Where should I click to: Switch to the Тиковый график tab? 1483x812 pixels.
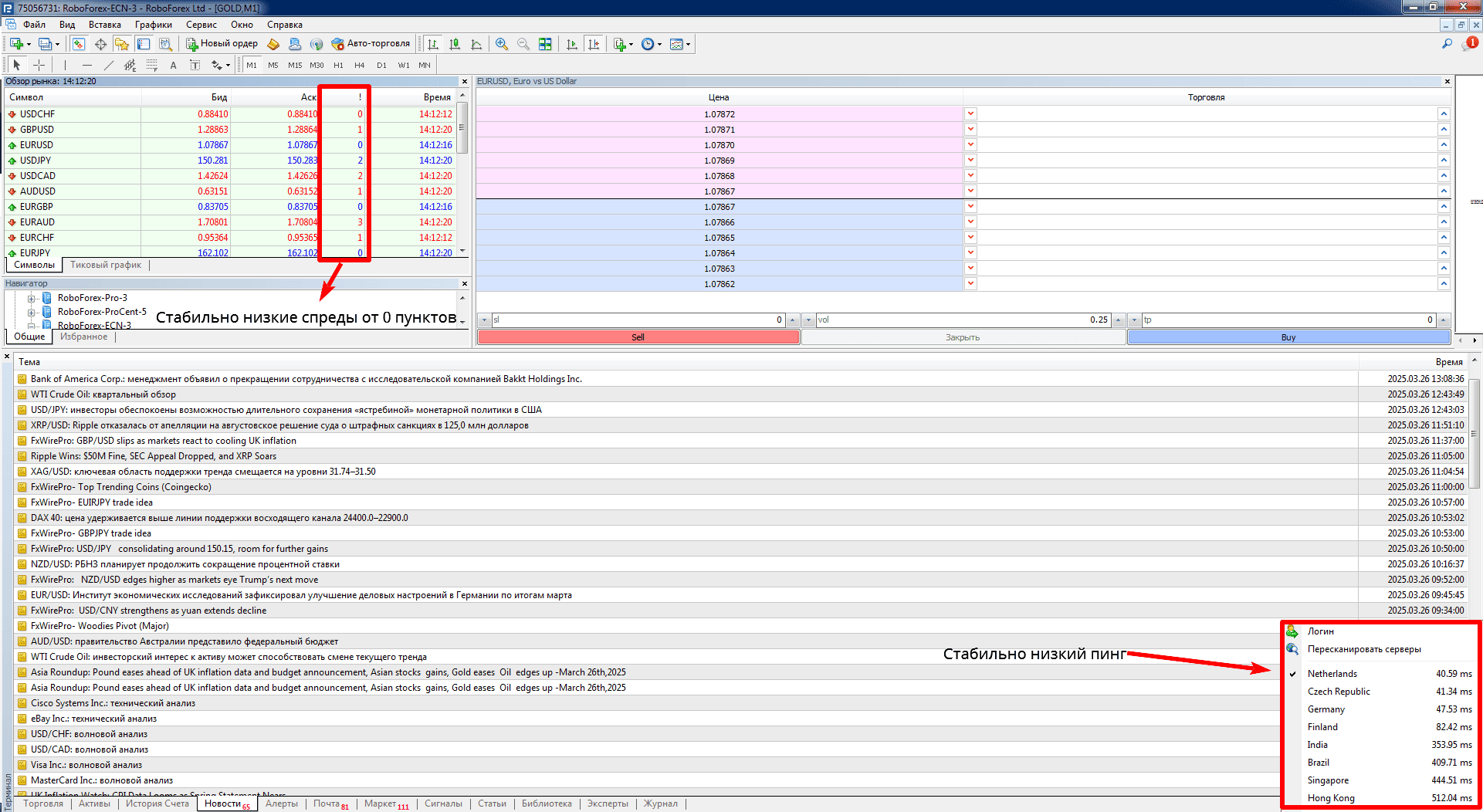tap(106, 265)
